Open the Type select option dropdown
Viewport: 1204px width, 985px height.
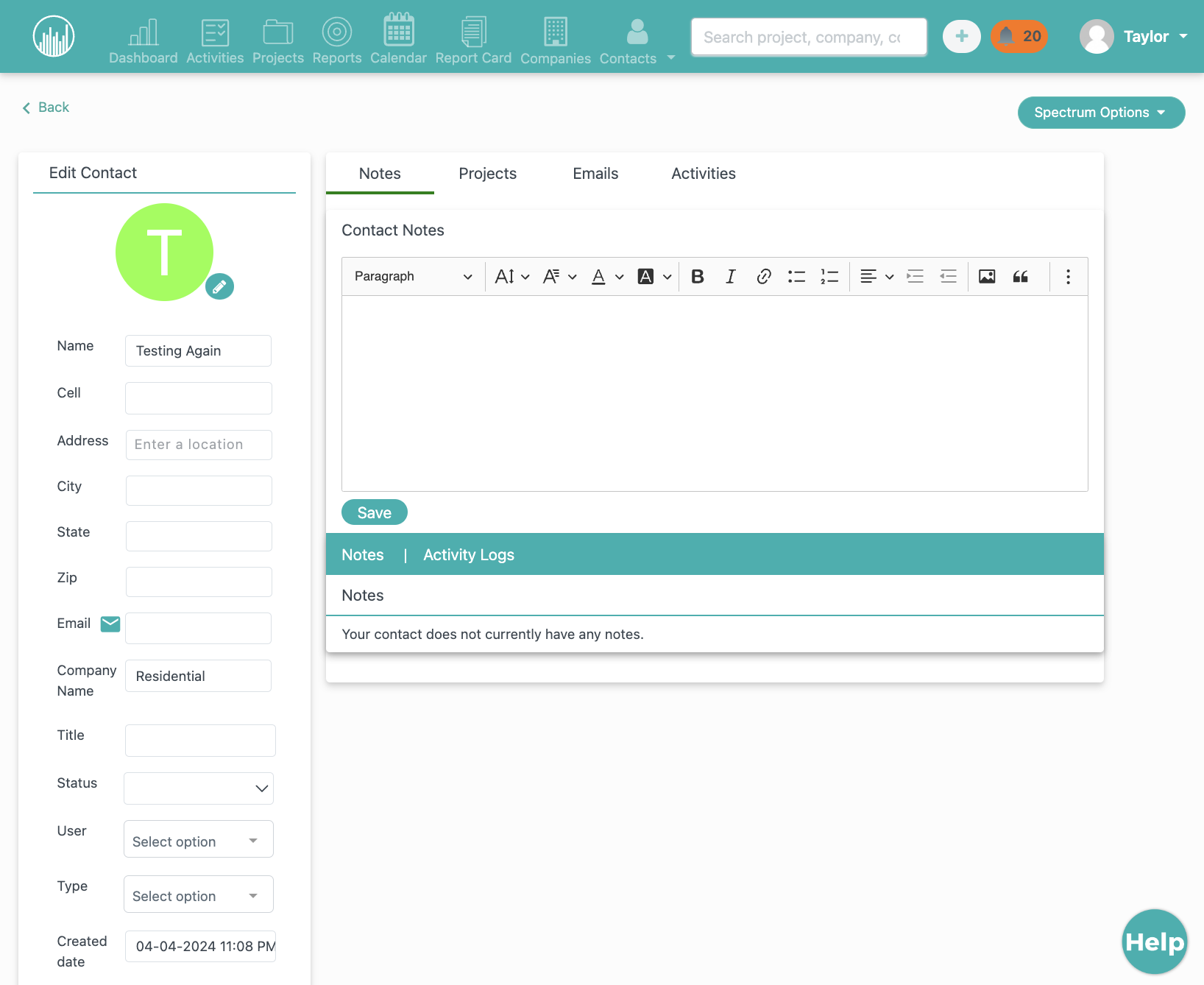click(x=199, y=894)
